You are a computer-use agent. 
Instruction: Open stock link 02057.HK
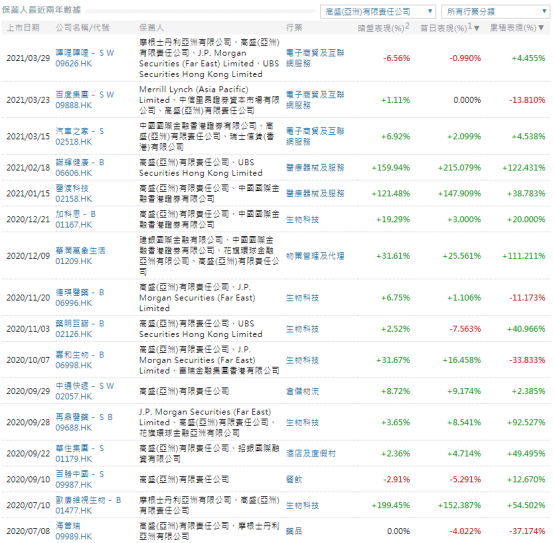[x=73, y=396]
